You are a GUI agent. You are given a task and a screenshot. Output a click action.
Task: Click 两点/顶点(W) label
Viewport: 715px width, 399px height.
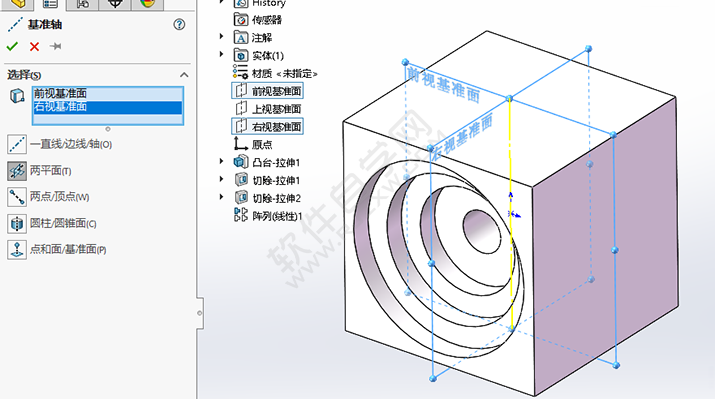[x=59, y=197]
